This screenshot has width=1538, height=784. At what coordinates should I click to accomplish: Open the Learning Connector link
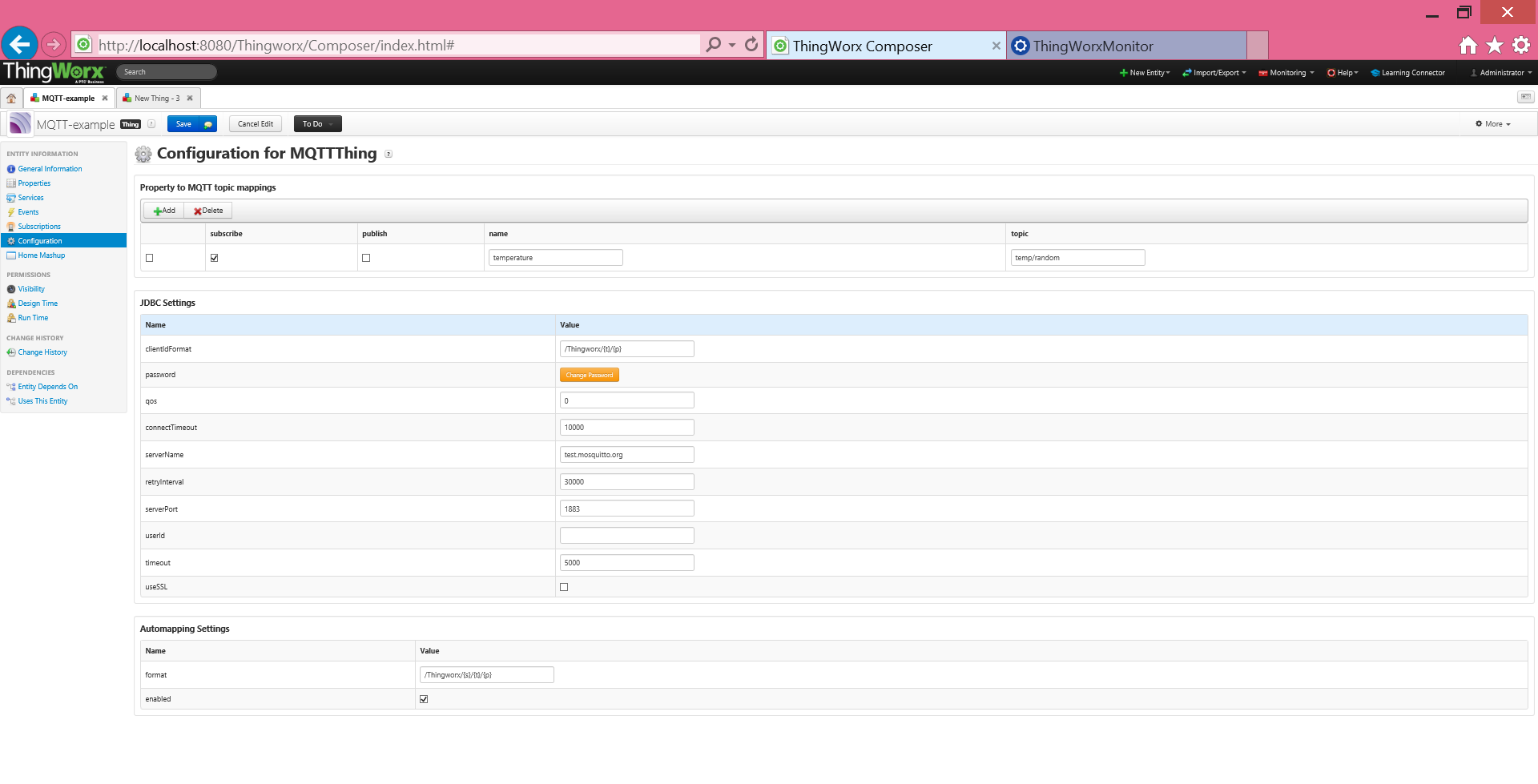point(1408,73)
